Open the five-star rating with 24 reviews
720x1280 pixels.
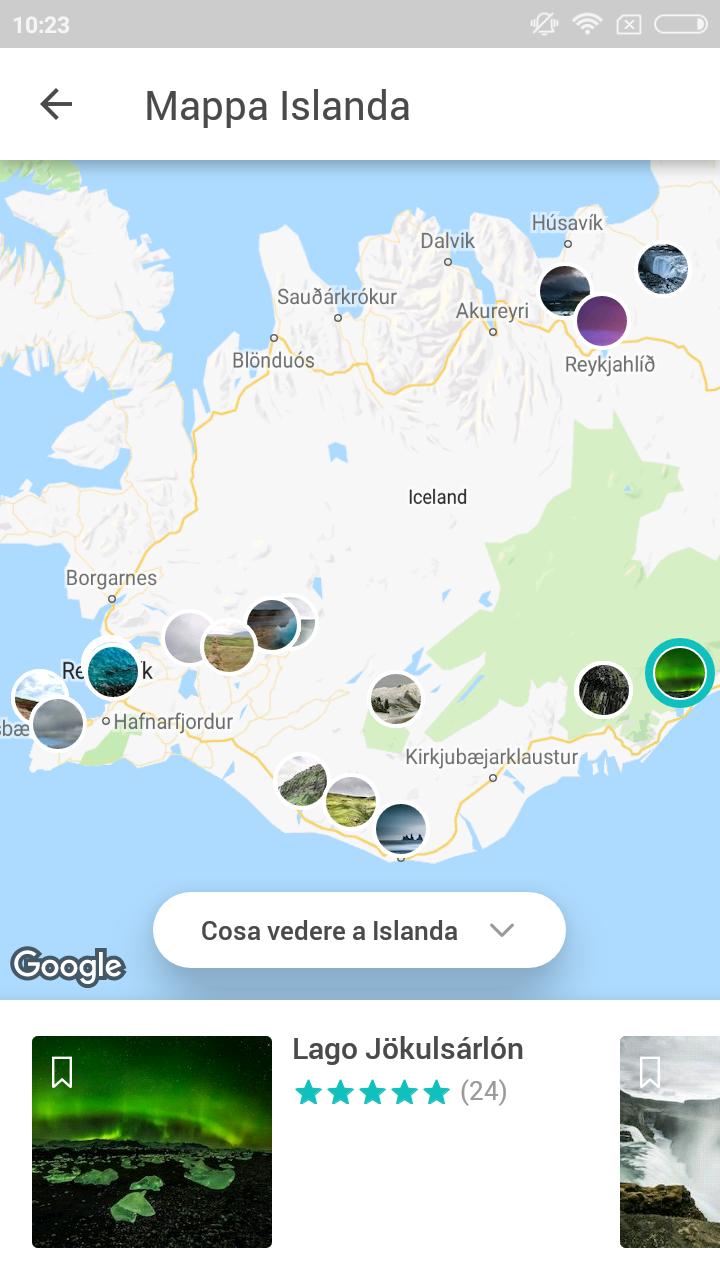click(401, 1092)
